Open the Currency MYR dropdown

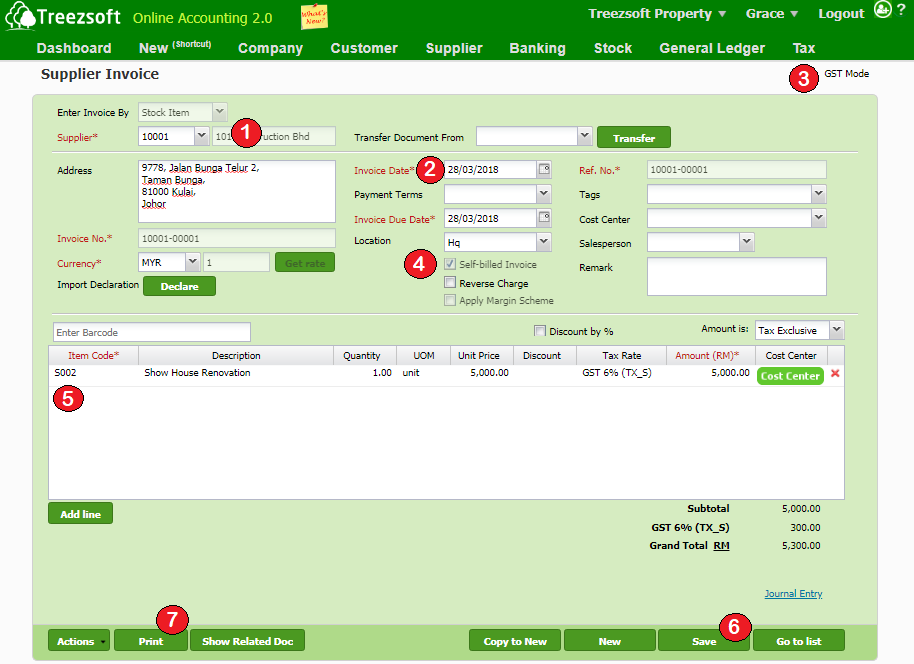tap(193, 262)
